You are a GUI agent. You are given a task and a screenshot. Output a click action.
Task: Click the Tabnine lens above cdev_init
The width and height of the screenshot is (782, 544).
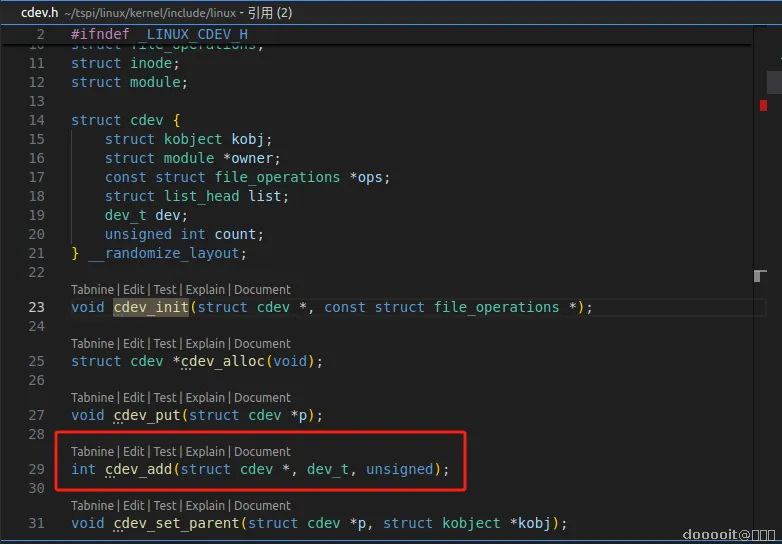tap(93, 290)
